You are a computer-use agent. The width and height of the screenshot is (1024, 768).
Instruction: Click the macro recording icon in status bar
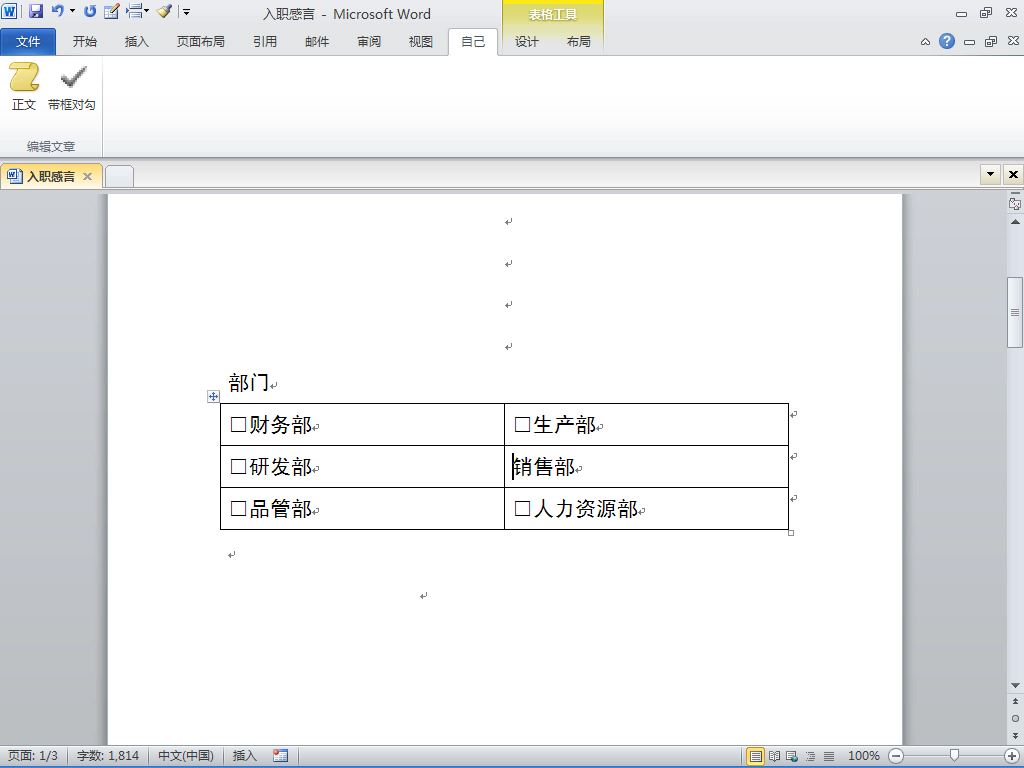point(281,756)
